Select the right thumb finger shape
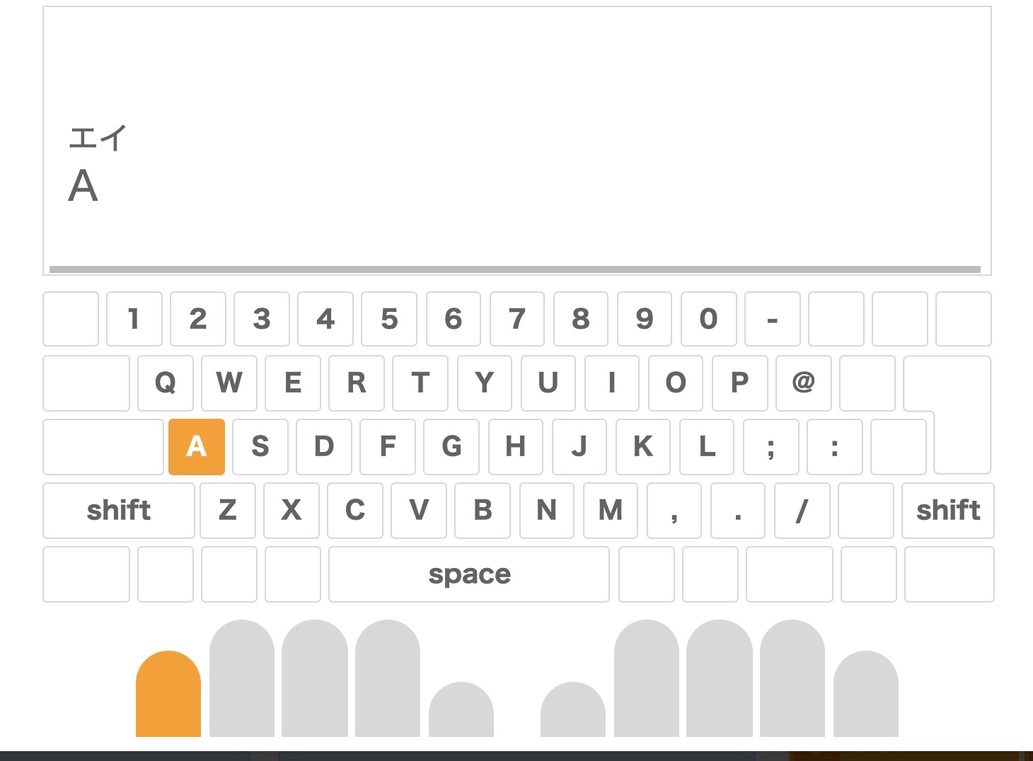Image resolution: width=1033 pixels, height=761 pixels. (x=573, y=710)
